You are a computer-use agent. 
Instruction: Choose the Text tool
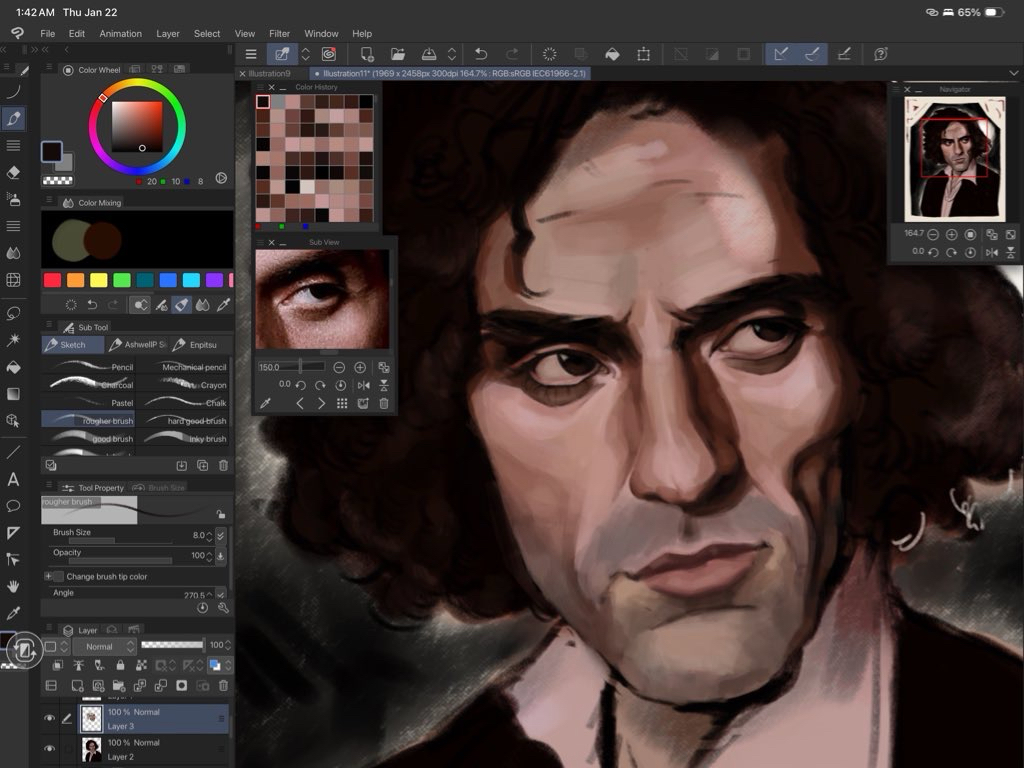point(13,480)
